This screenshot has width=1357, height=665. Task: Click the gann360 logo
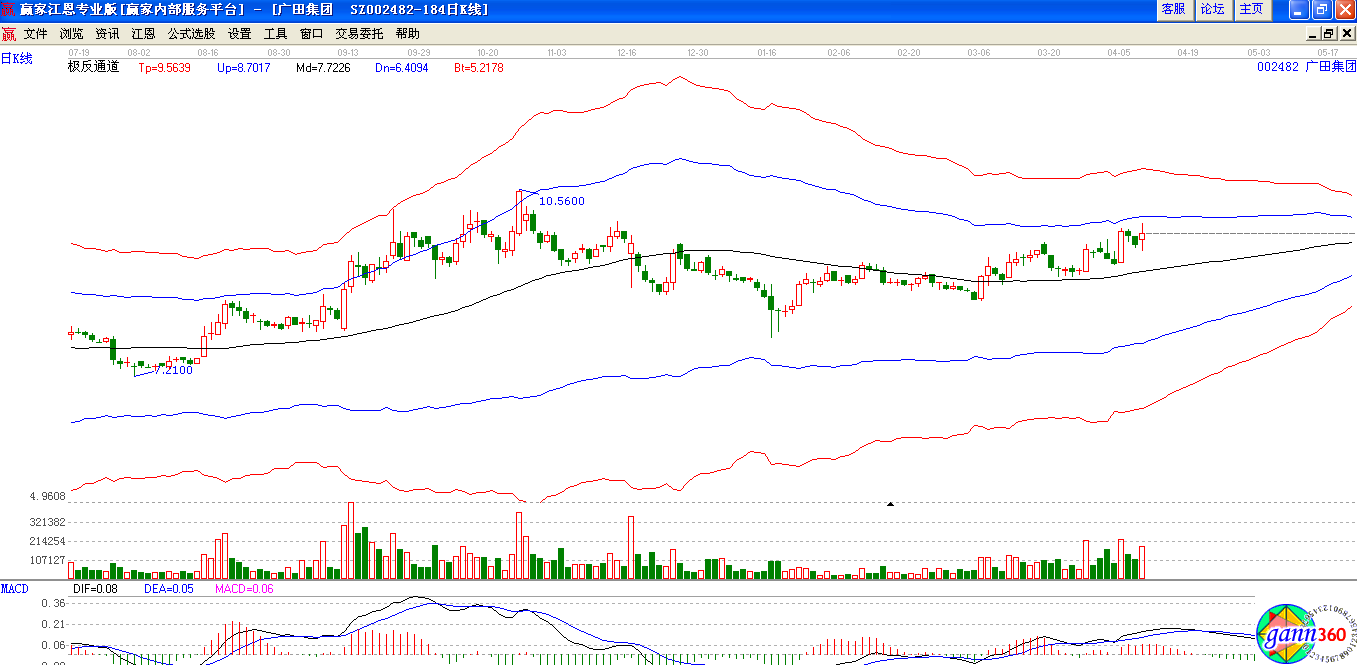tap(1307, 634)
